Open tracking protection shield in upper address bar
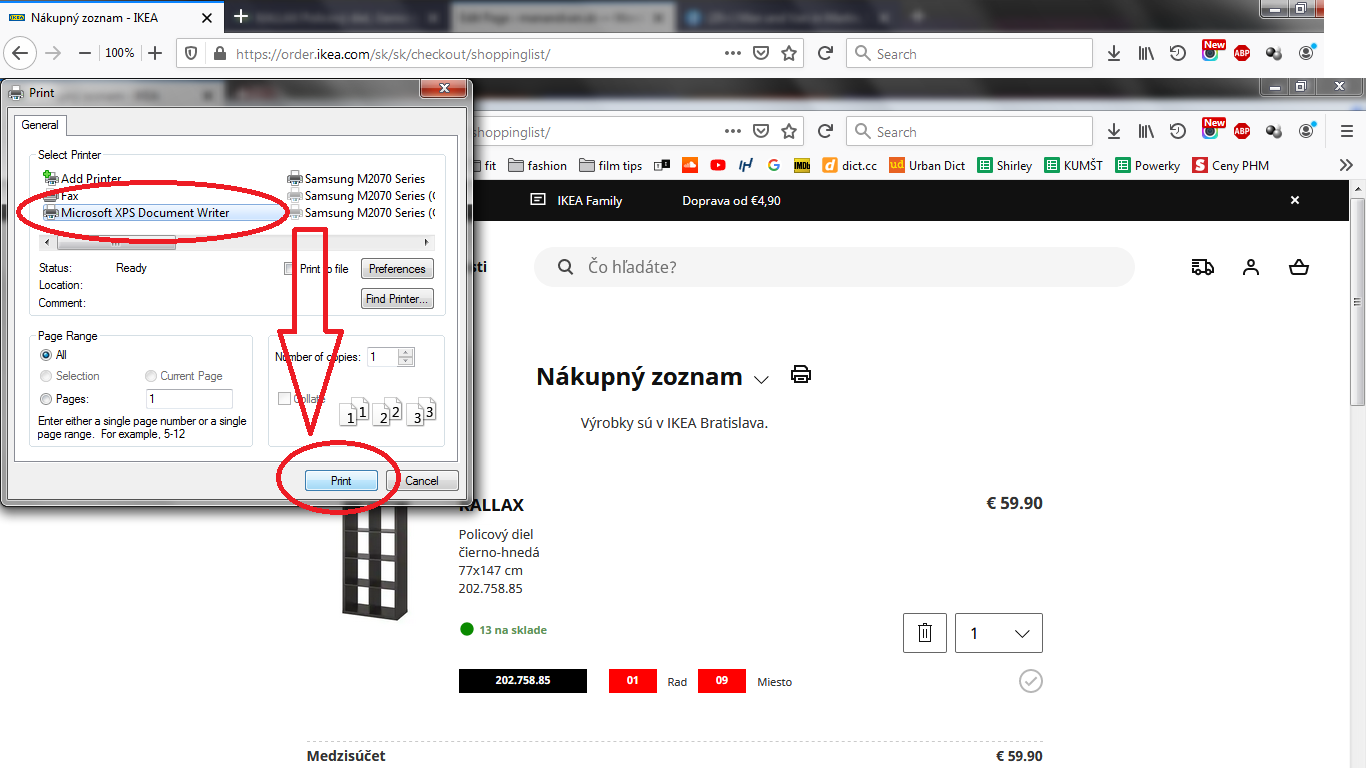This screenshot has height=768, width=1366. pos(192,54)
